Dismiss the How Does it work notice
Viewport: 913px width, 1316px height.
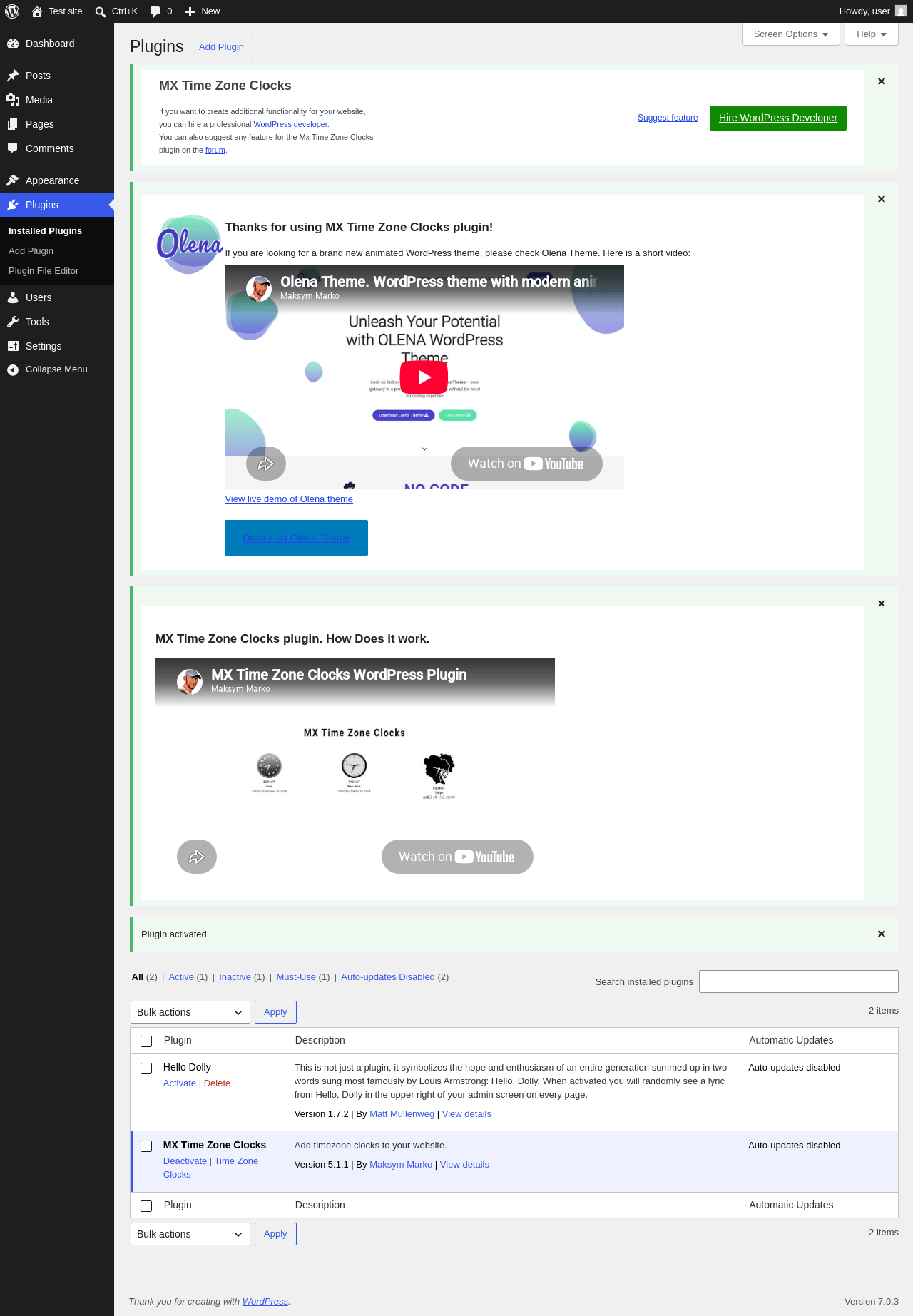pyautogui.click(x=882, y=603)
